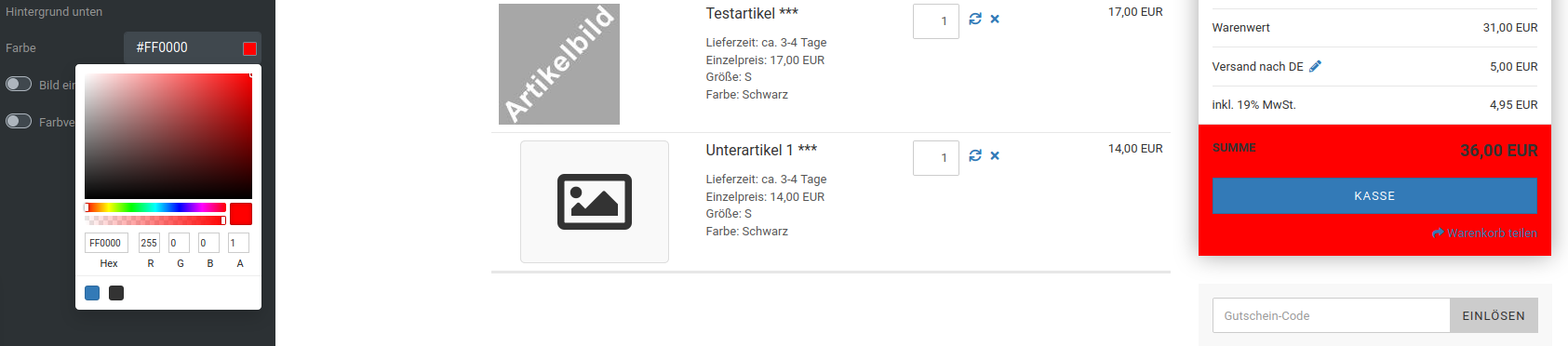Click the Warenkorb teilen share link
The height and width of the screenshot is (346, 1568).
pyautogui.click(x=1484, y=233)
